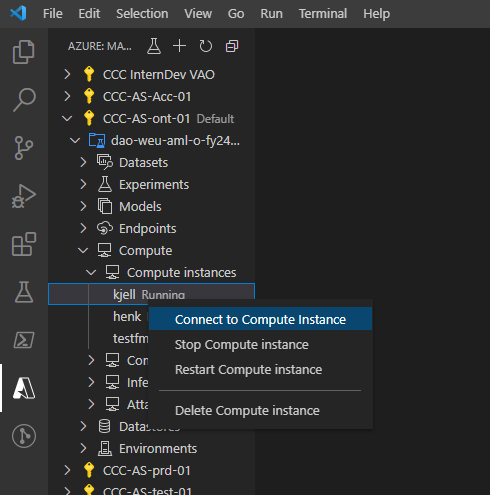Click the Compute monitor icon
Image resolution: width=490 pixels, height=495 pixels.
[105, 250]
